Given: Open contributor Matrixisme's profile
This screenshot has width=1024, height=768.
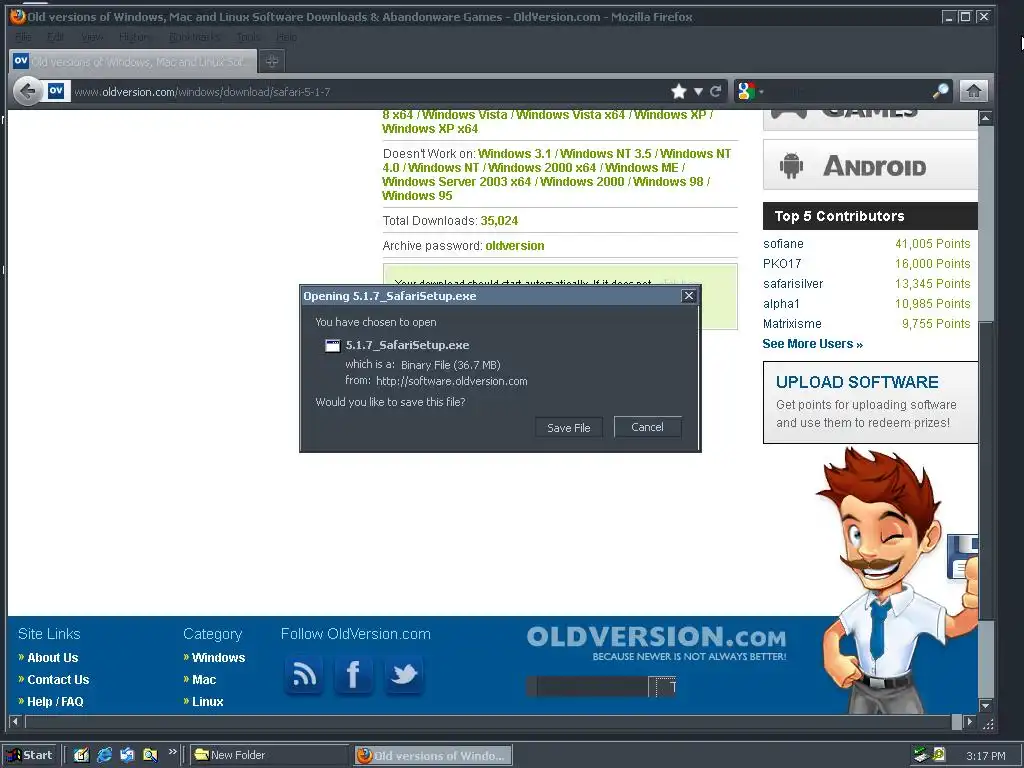Looking at the screenshot, I should (792, 324).
